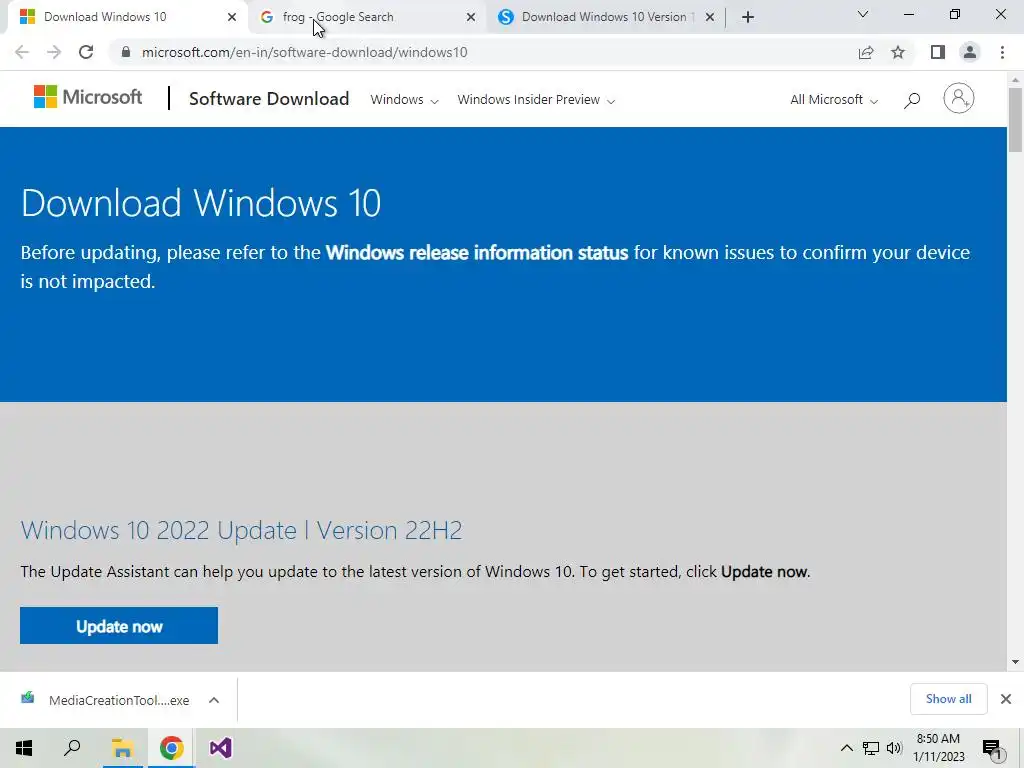
Task: Share this page using the share icon
Action: click(x=866, y=52)
